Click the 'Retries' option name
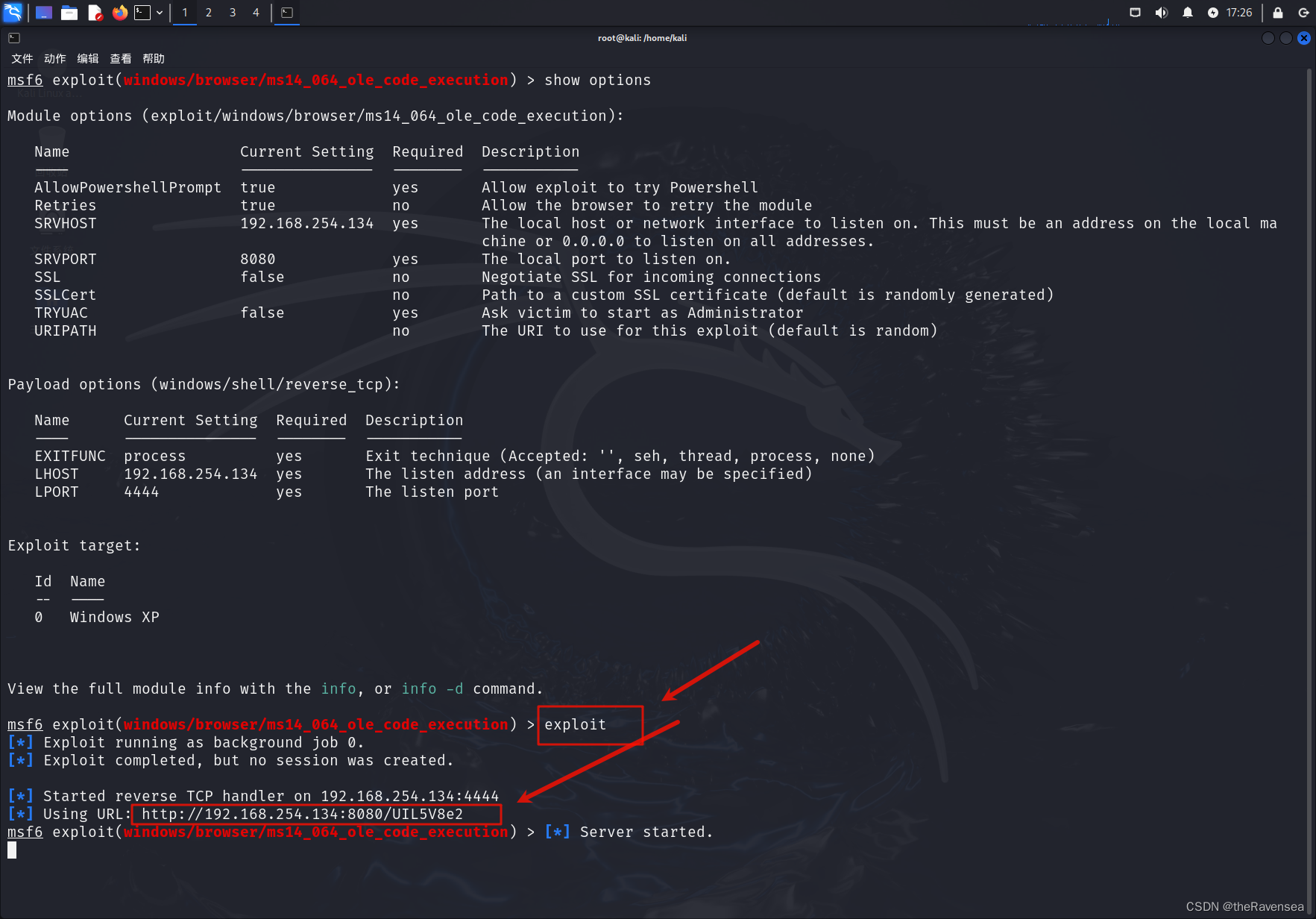This screenshot has height=919, width=1316. [66, 206]
